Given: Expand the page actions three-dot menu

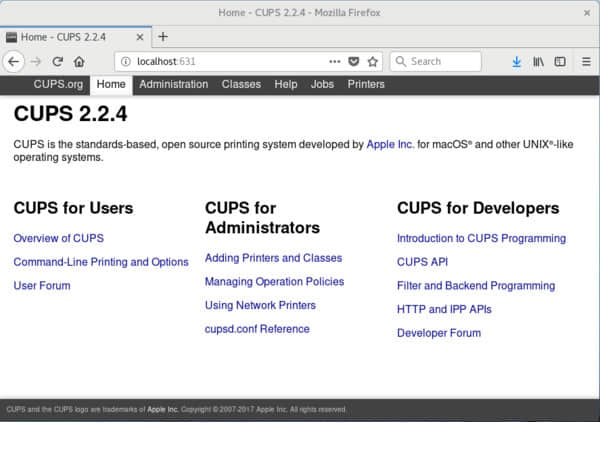Looking at the screenshot, I should click(x=335, y=61).
